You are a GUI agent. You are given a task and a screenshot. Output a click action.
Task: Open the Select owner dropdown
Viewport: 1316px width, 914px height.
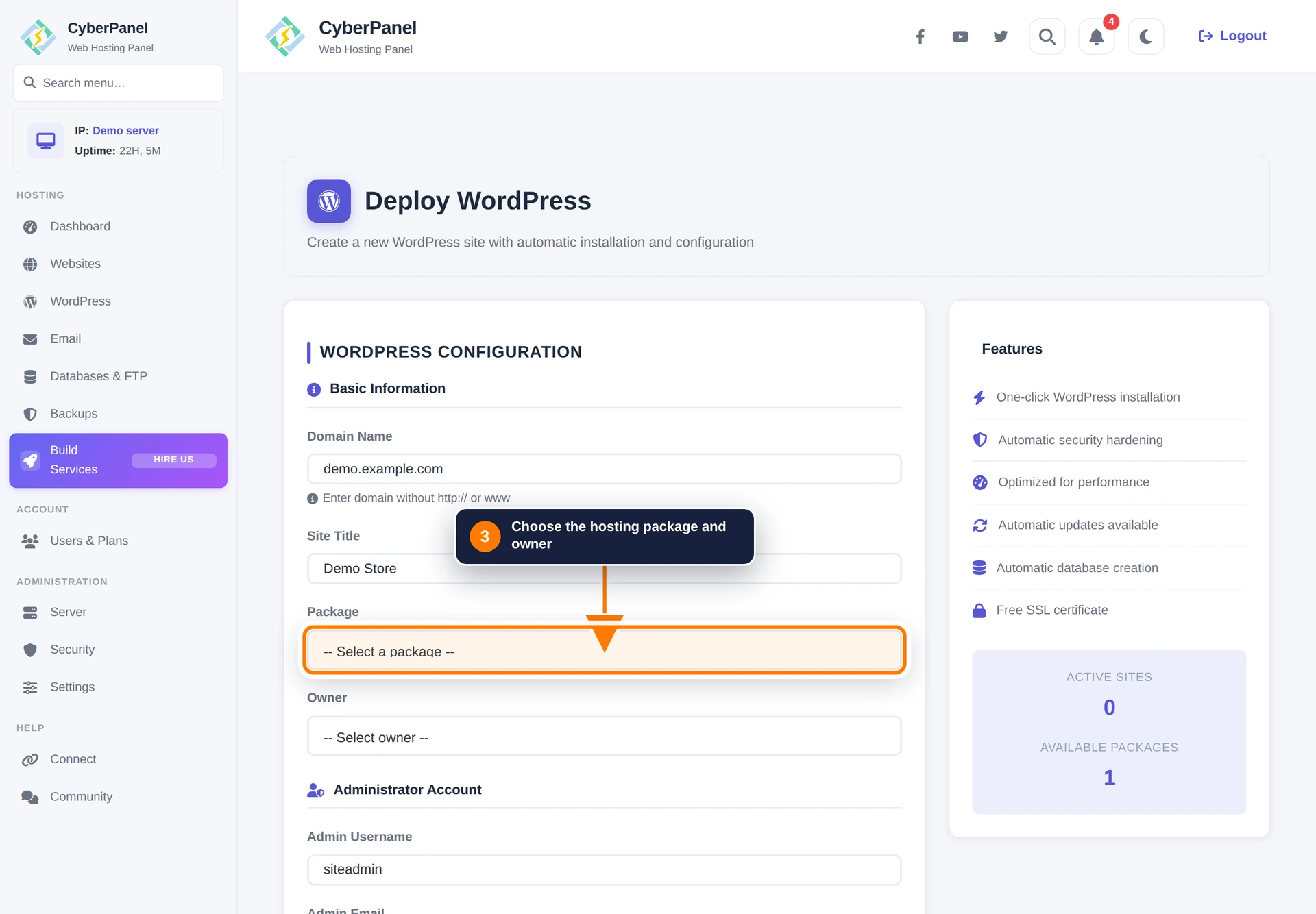[x=604, y=737]
